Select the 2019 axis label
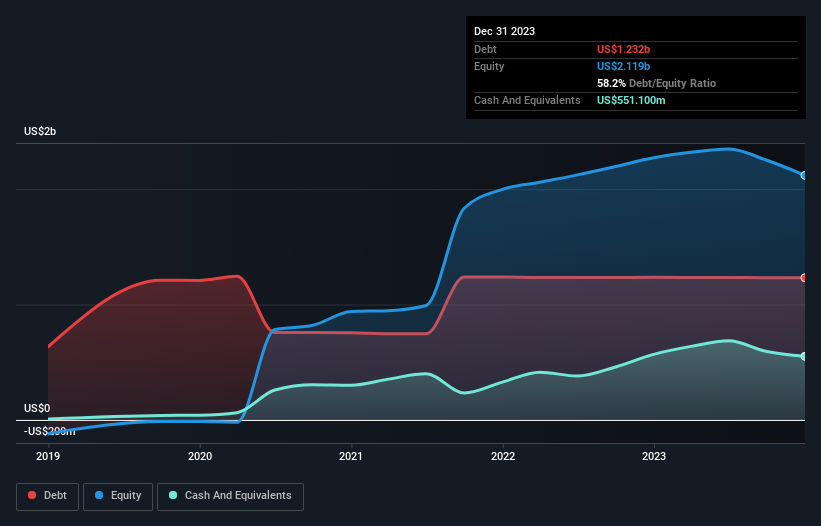821x526 pixels. [48, 456]
